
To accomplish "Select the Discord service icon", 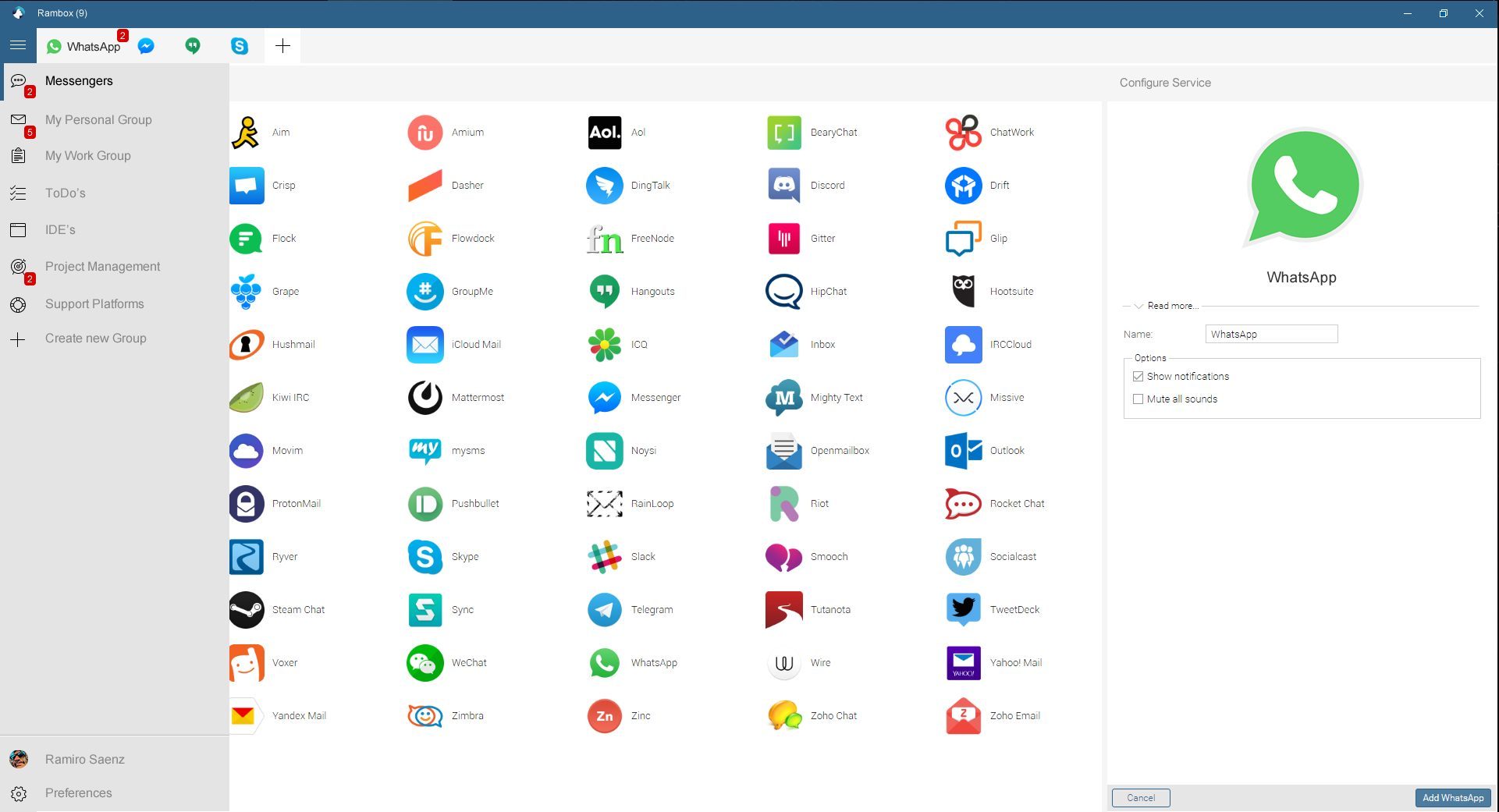I will pyautogui.click(x=783, y=186).
